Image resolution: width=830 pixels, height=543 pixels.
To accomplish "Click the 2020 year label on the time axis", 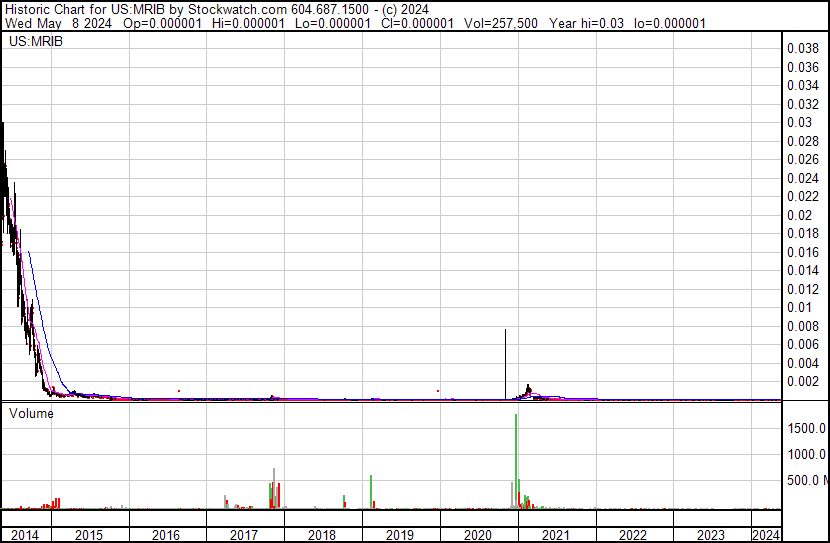I will click(x=477, y=535).
